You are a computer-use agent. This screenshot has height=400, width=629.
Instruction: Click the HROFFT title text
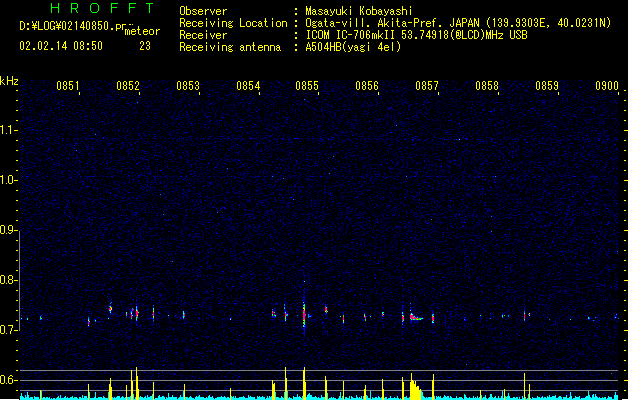(x=103, y=8)
